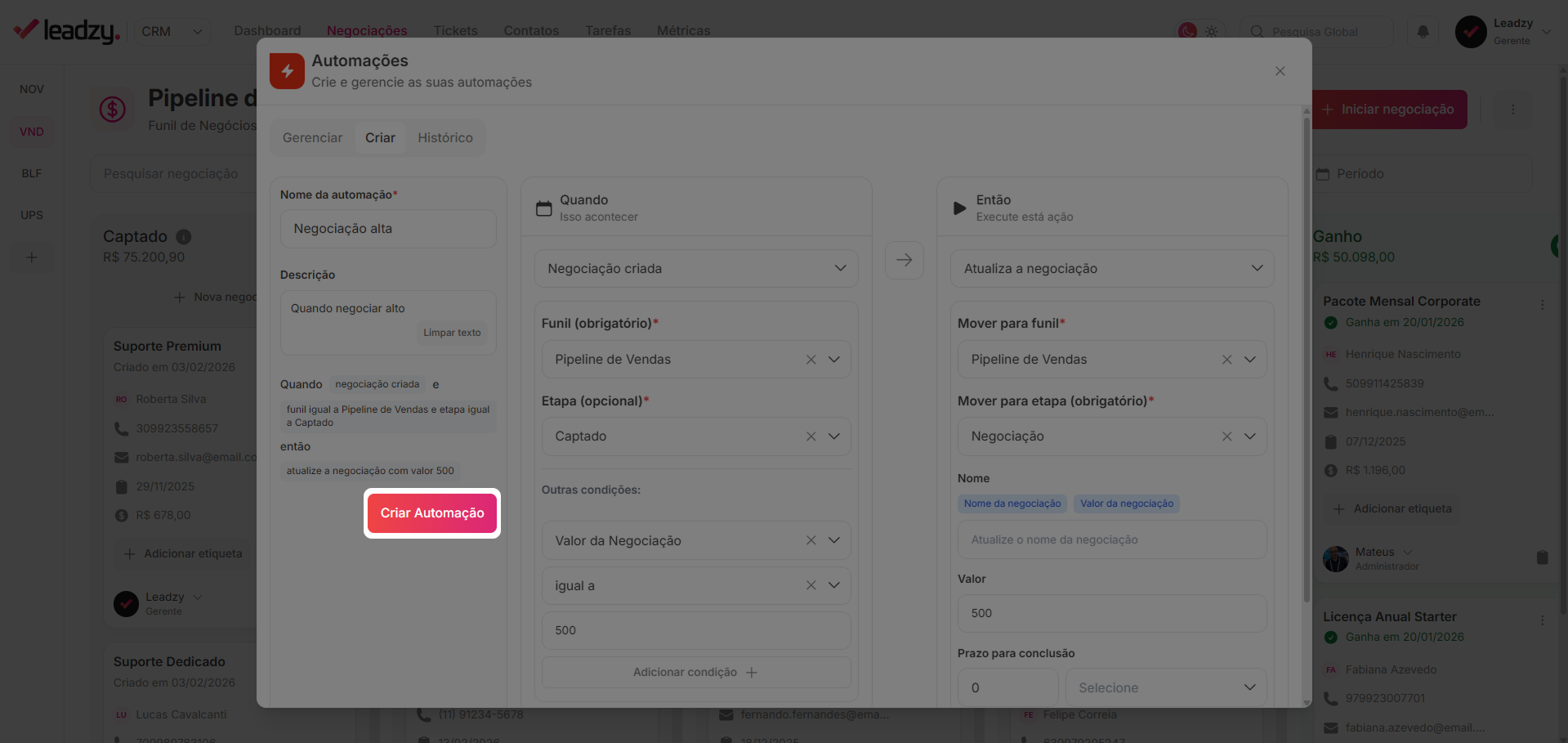The width and height of the screenshot is (1568, 743).
Task: Click the Prazo para conclusão number field
Action: (1008, 687)
